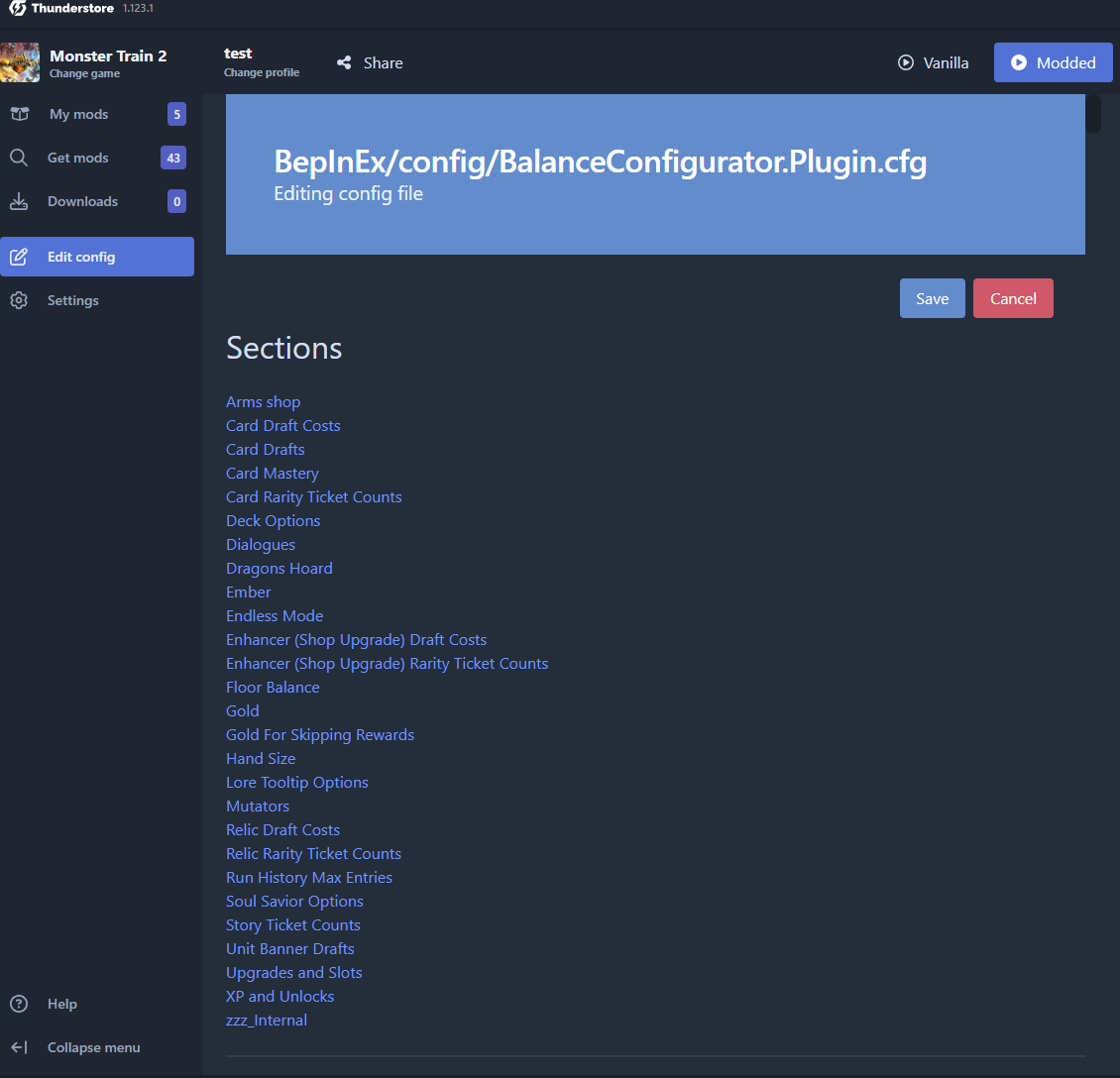Viewport: 1120px width, 1078px height.
Task: Select Edit config menu item
Action: [97, 257]
